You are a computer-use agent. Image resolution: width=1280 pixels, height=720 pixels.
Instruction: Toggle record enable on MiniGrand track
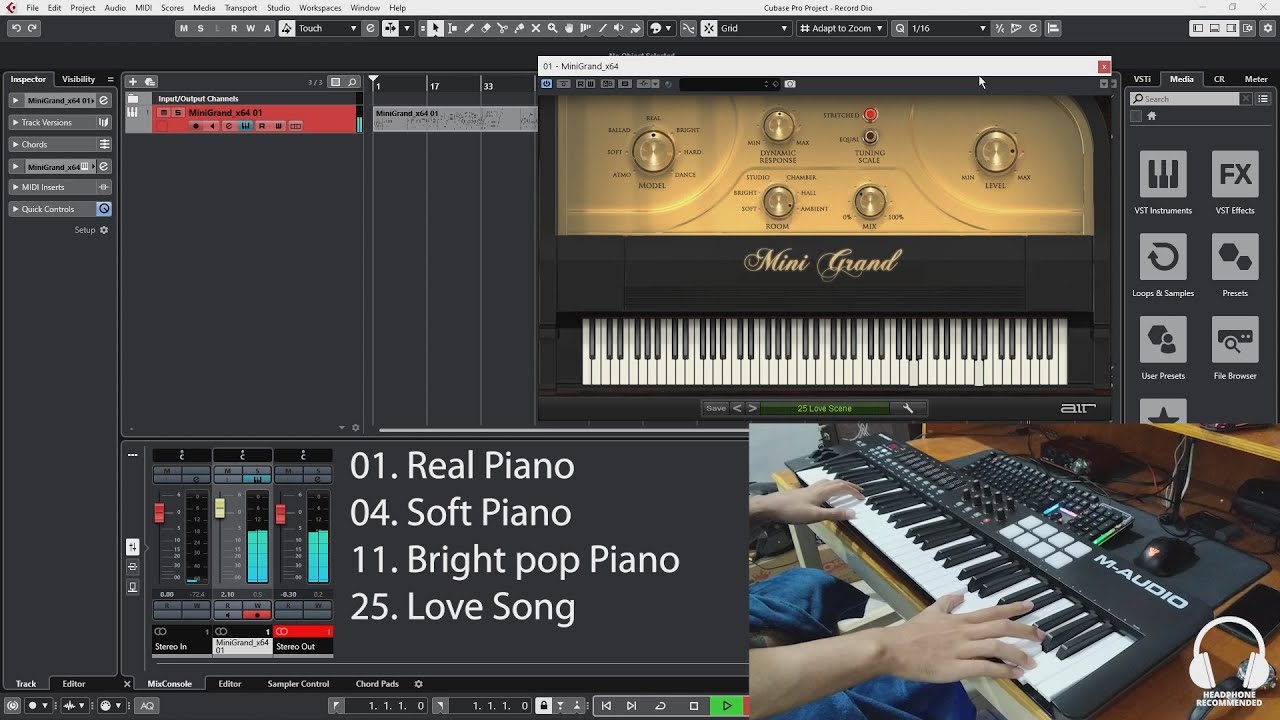pyautogui.click(x=196, y=126)
